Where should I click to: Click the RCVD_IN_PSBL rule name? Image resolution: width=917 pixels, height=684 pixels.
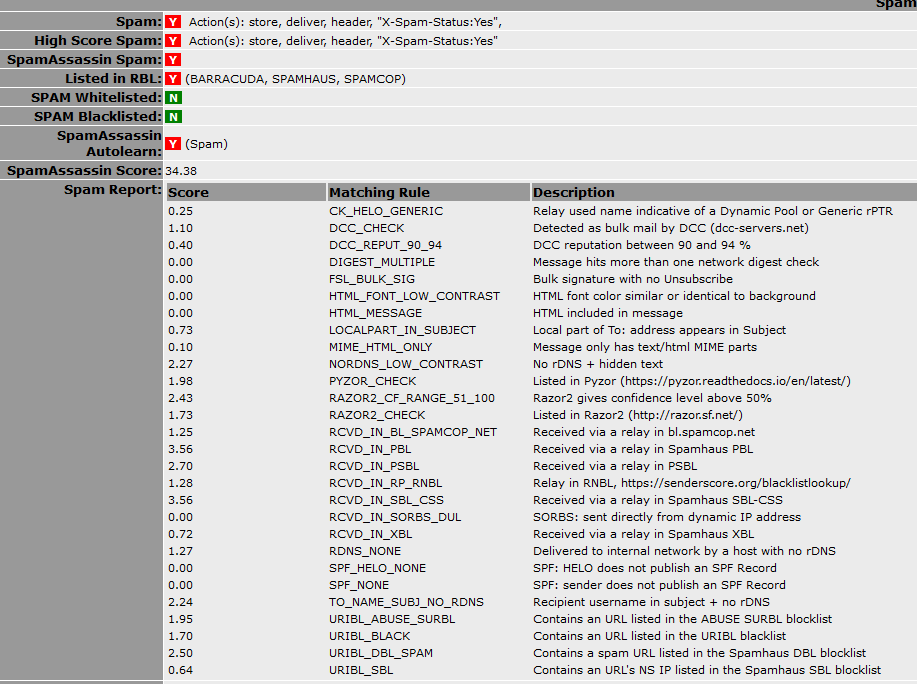pyautogui.click(x=374, y=466)
